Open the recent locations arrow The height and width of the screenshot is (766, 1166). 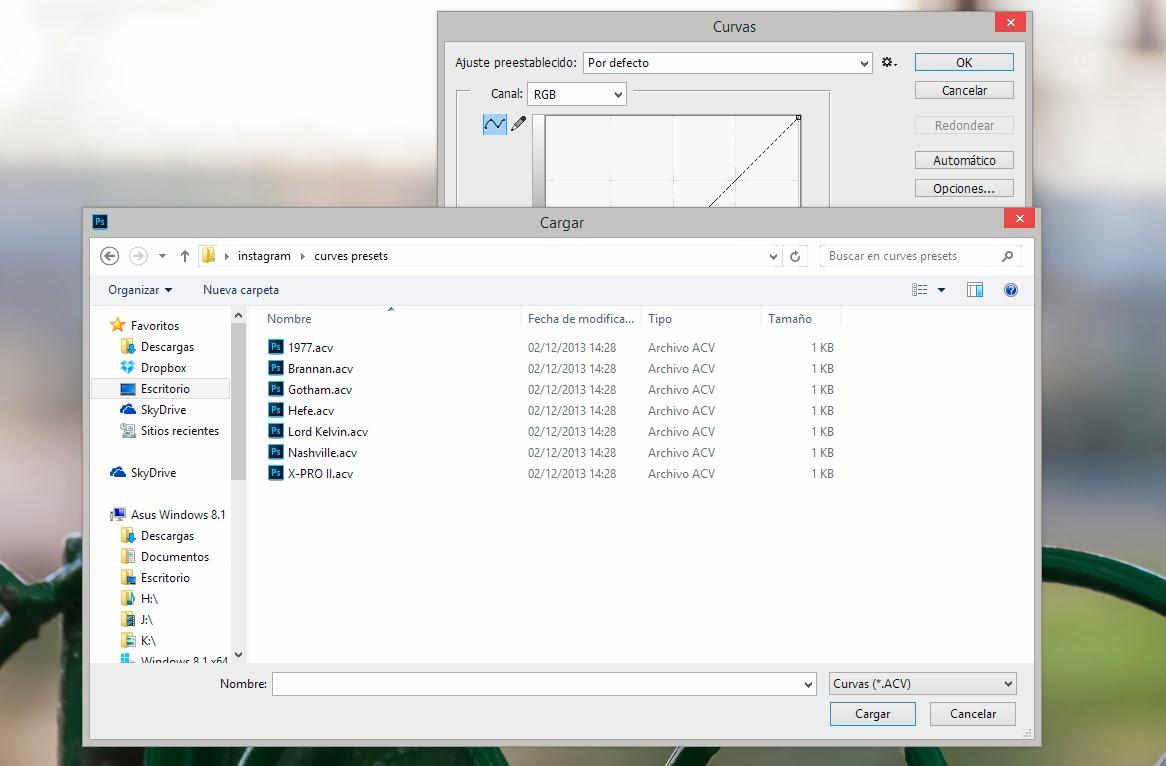tap(162, 256)
